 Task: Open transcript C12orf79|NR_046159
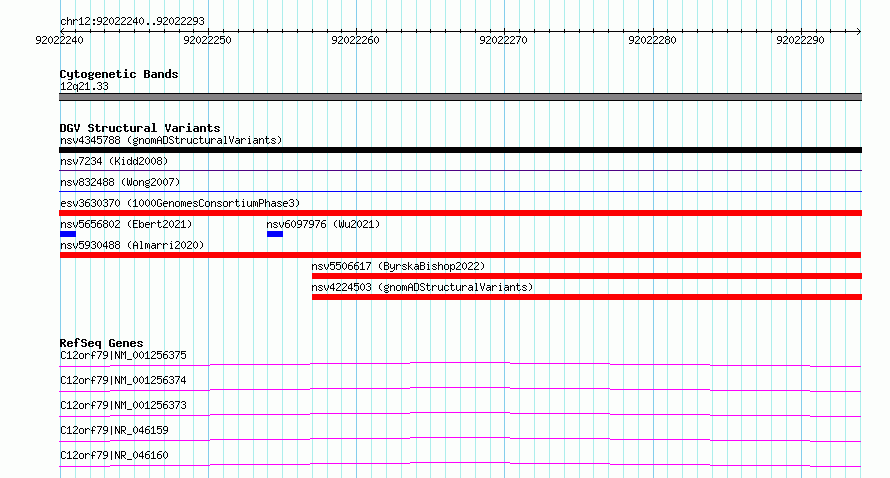(x=114, y=430)
